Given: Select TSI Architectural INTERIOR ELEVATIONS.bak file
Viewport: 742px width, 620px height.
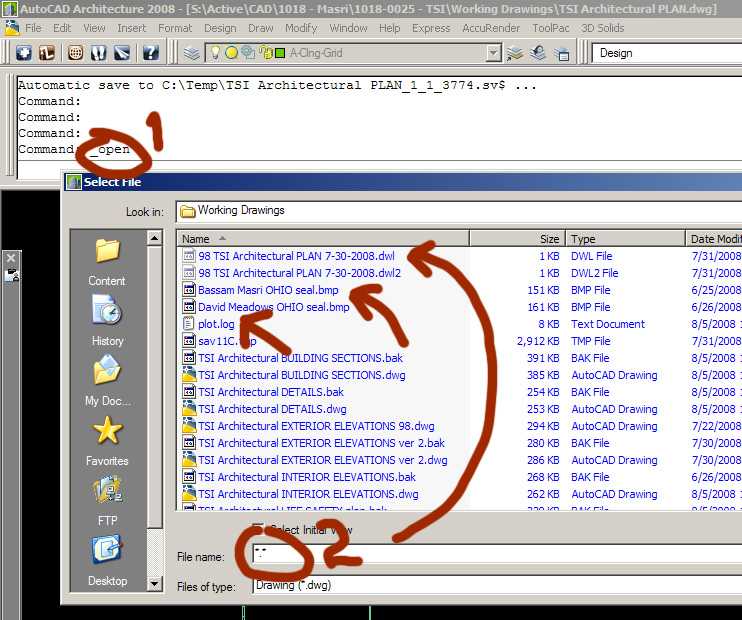Looking at the screenshot, I should (299, 478).
